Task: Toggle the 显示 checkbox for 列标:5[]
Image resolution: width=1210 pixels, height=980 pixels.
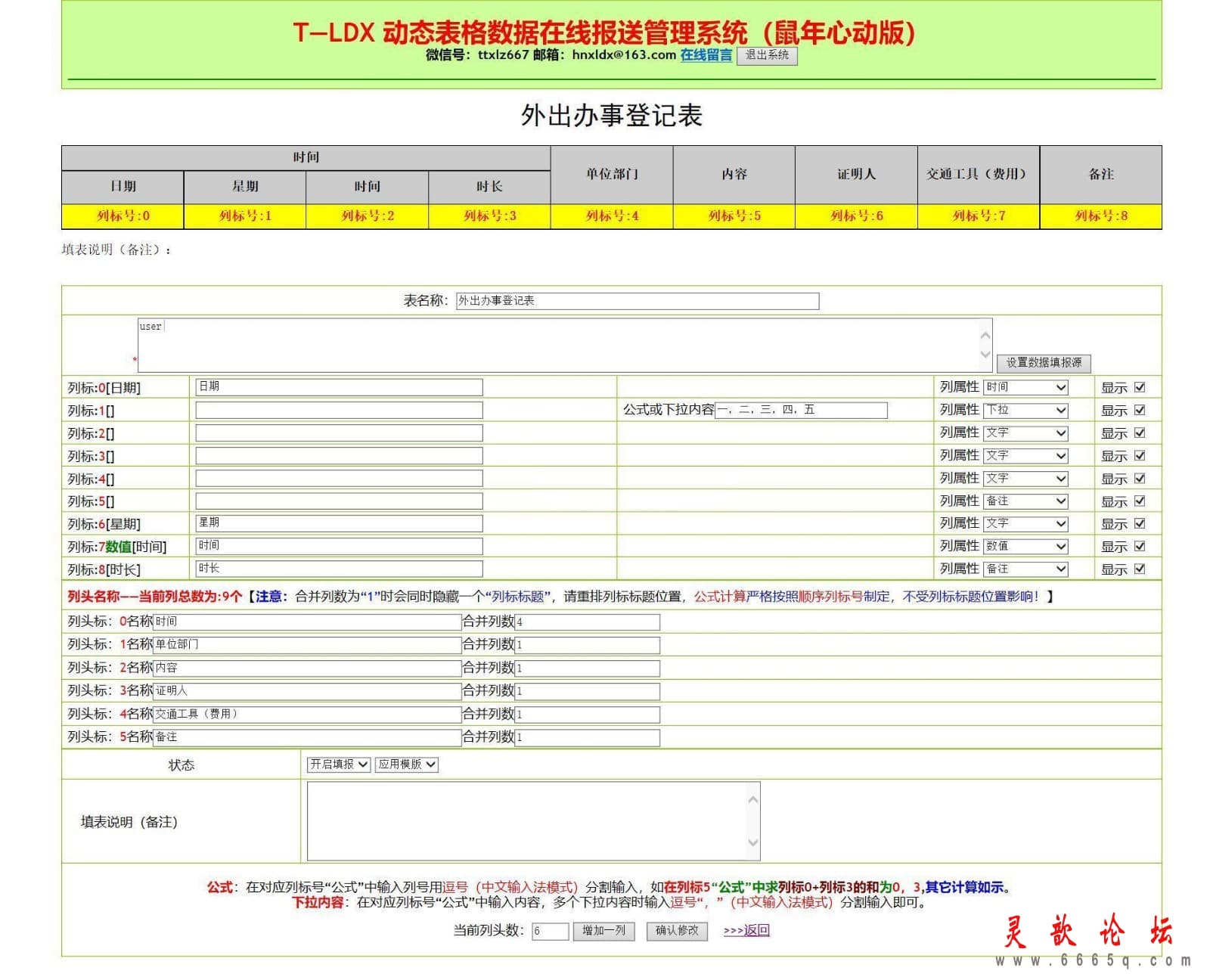Action: tap(1140, 501)
